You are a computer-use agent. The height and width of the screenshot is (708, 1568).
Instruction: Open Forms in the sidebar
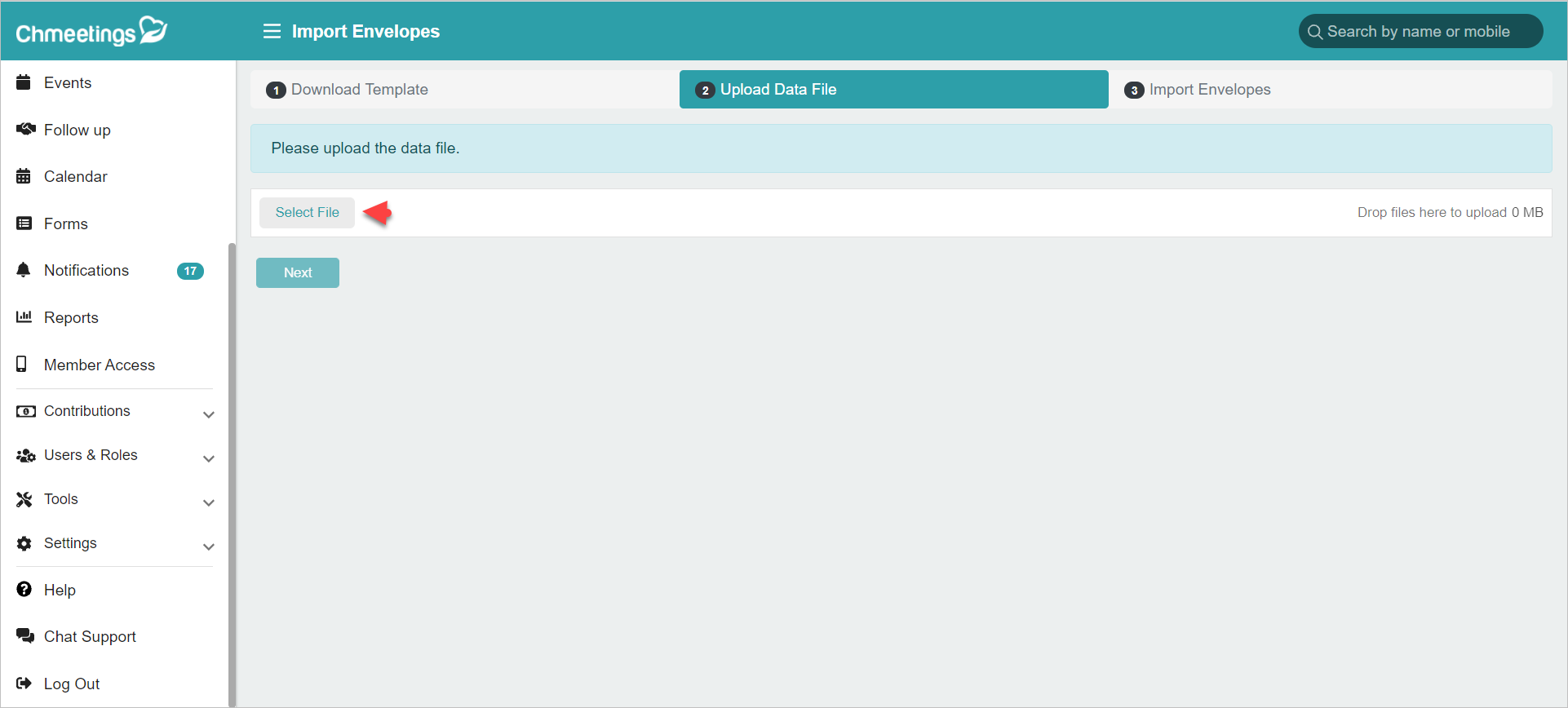tap(66, 223)
